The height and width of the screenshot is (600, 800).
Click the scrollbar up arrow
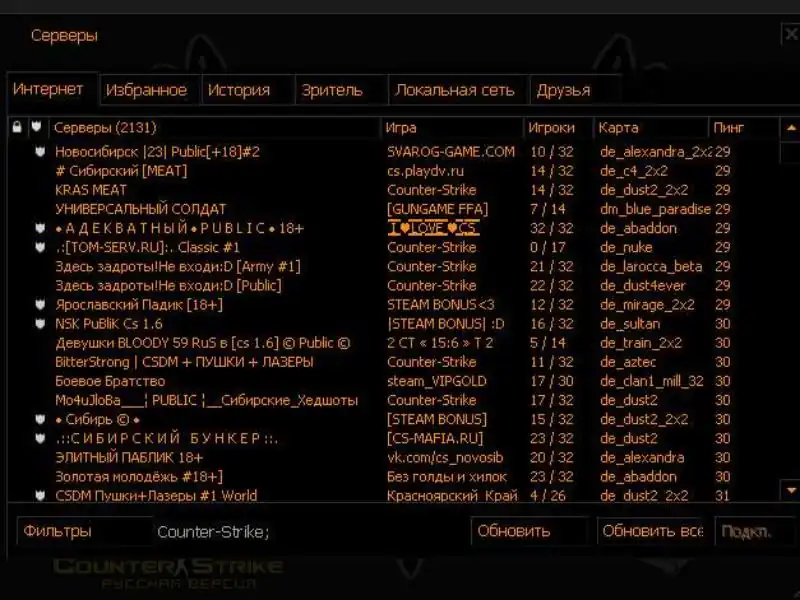tap(791, 128)
